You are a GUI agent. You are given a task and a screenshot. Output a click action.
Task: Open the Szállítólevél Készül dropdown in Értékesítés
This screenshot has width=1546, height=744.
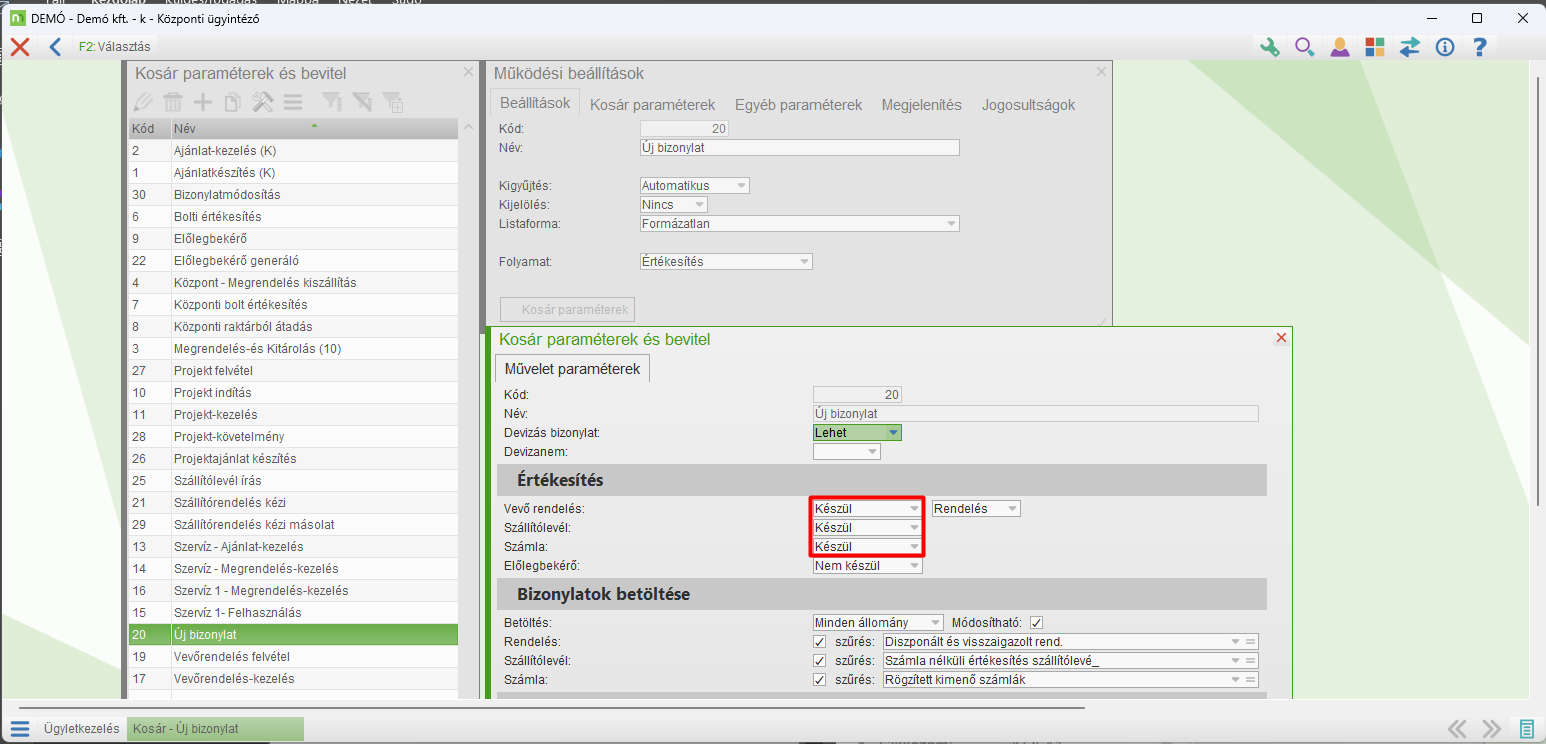pyautogui.click(x=867, y=527)
